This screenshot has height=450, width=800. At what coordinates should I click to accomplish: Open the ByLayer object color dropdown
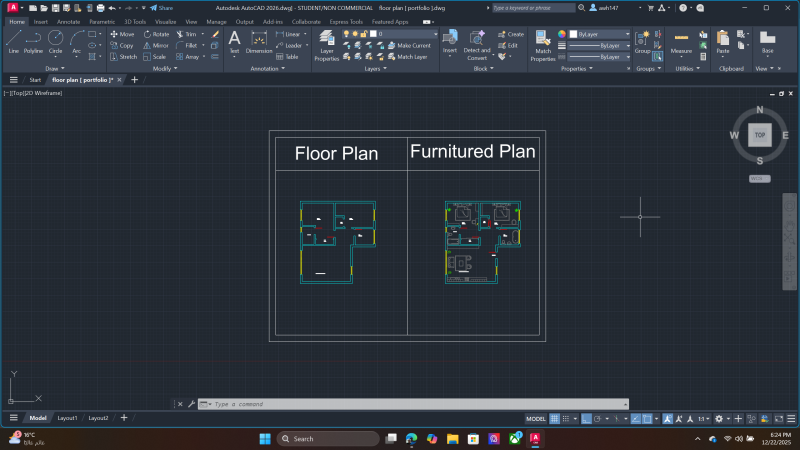tap(604, 34)
